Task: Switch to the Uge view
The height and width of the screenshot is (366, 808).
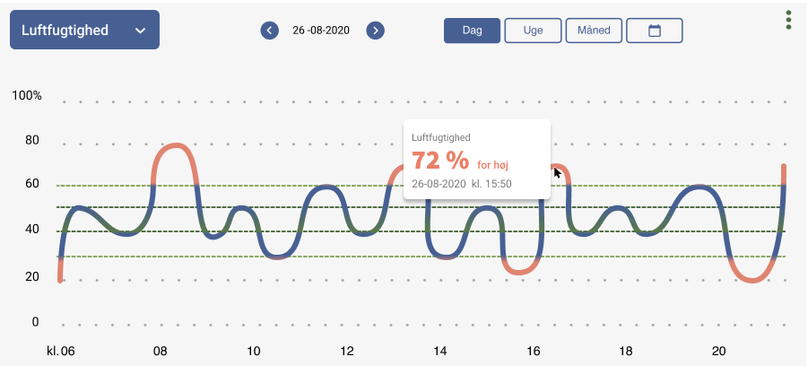Action: pos(533,30)
